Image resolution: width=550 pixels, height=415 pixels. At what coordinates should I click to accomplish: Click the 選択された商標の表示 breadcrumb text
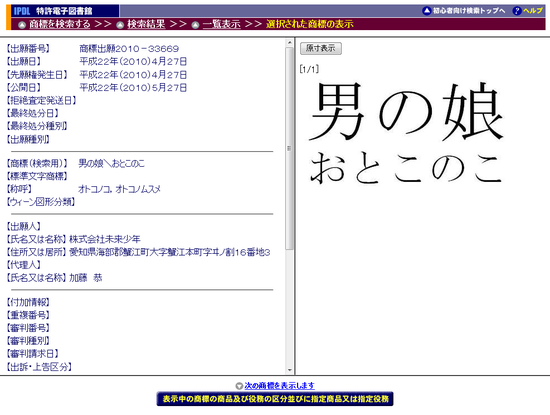(x=309, y=24)
